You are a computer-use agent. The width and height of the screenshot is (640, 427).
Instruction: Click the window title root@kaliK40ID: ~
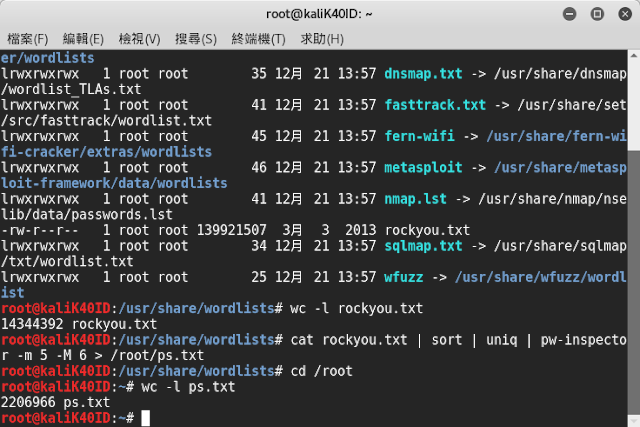(319, 14)
